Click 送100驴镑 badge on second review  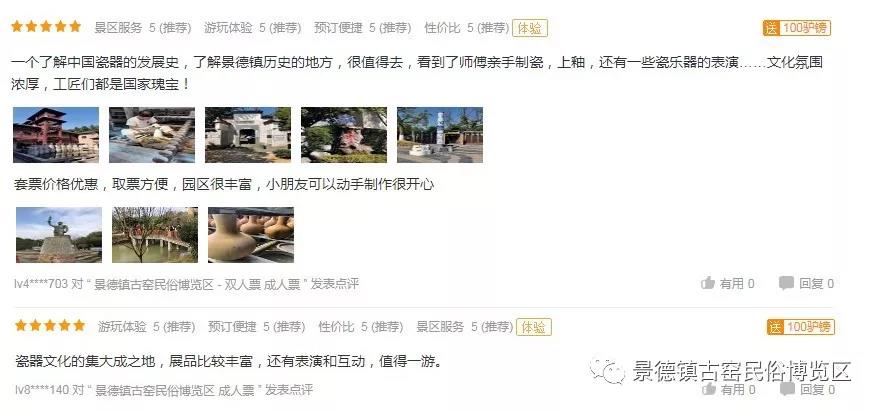click(801, 327)
